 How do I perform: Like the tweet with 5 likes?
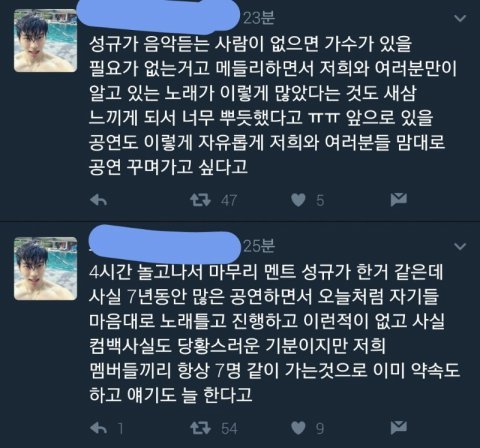pyautogui.click(x=298, y=200)
